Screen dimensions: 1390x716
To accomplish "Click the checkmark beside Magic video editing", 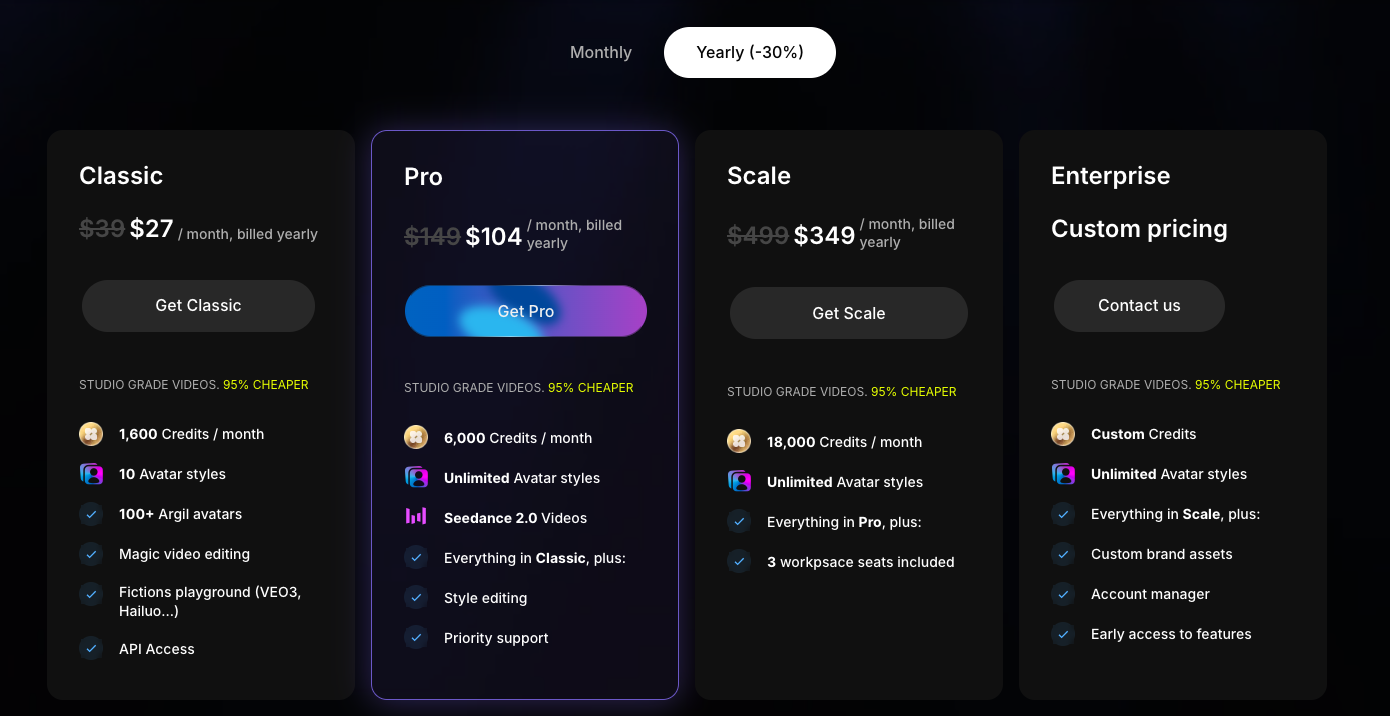I will point(91,554).
